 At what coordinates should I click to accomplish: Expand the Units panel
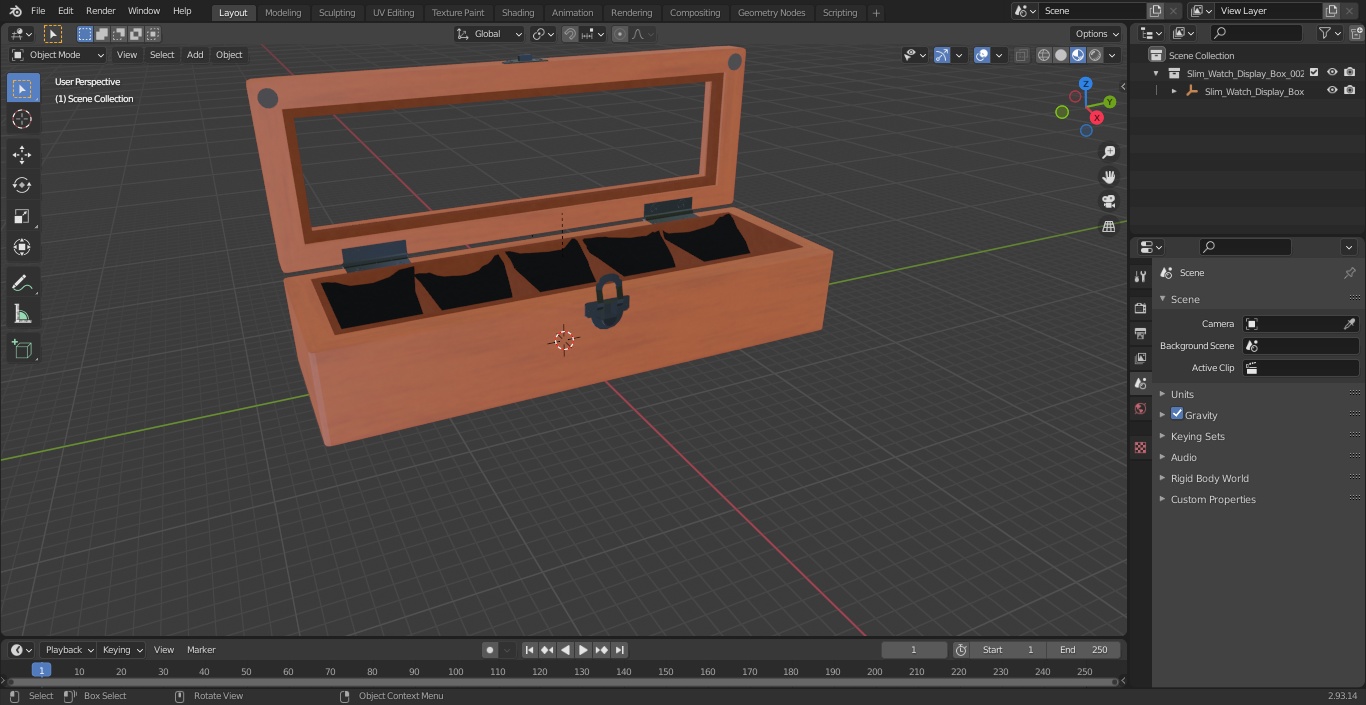coord(1182,394)
